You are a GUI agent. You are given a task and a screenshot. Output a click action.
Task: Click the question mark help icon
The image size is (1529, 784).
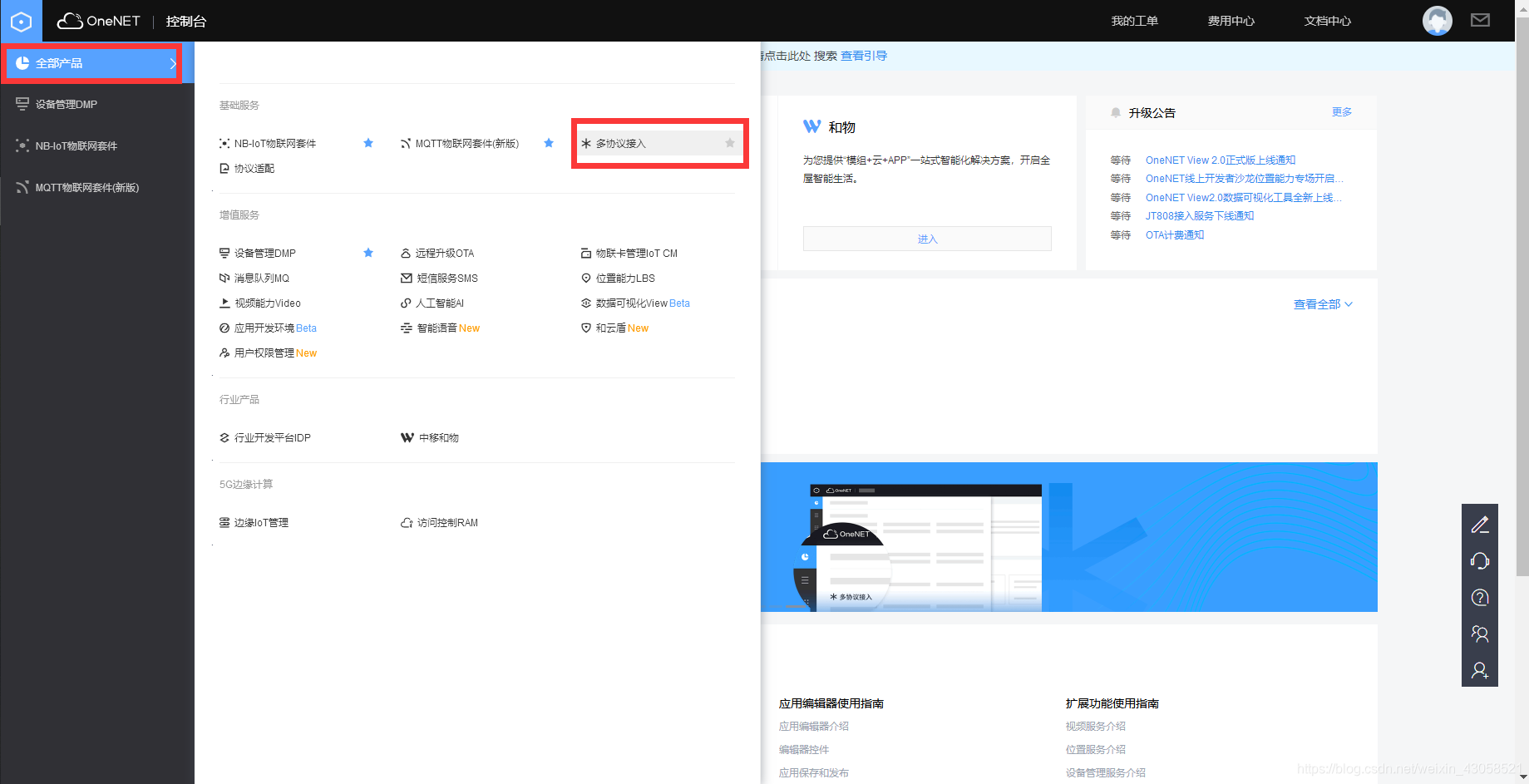coord(1480,598)
